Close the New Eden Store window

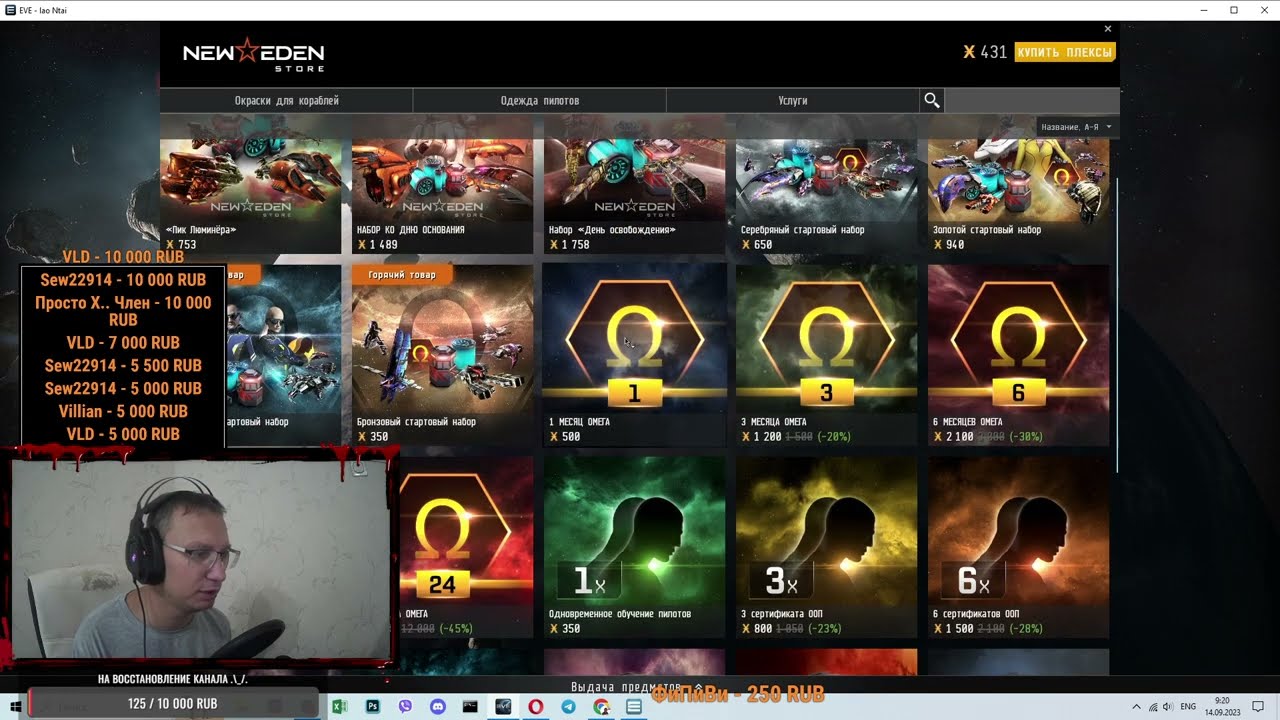(1107, 29)
